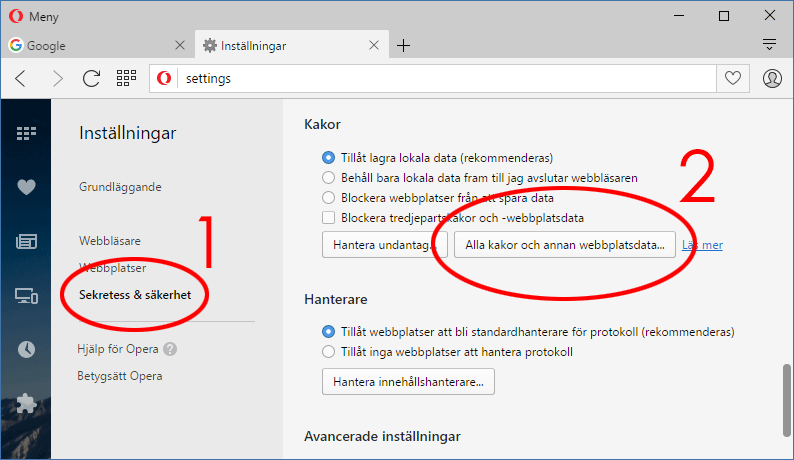
Task: Switch to the Google tab
Action: (90, 45)
